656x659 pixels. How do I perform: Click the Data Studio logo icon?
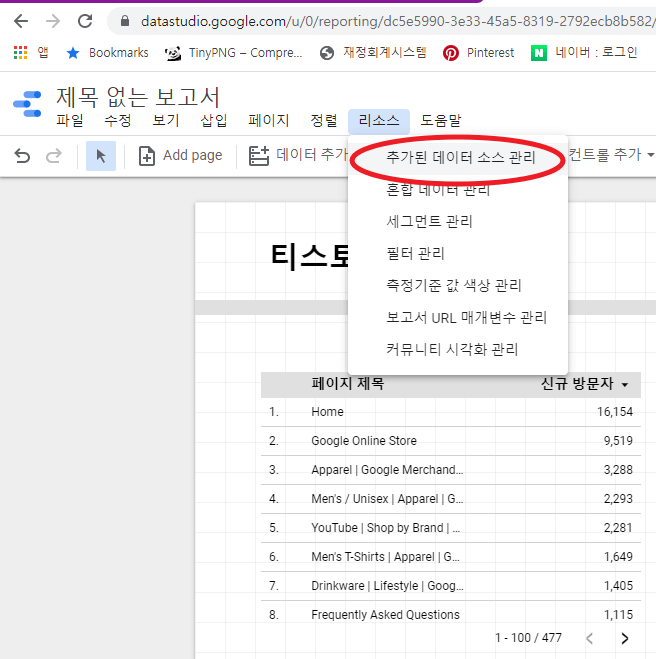pos(27,103)
